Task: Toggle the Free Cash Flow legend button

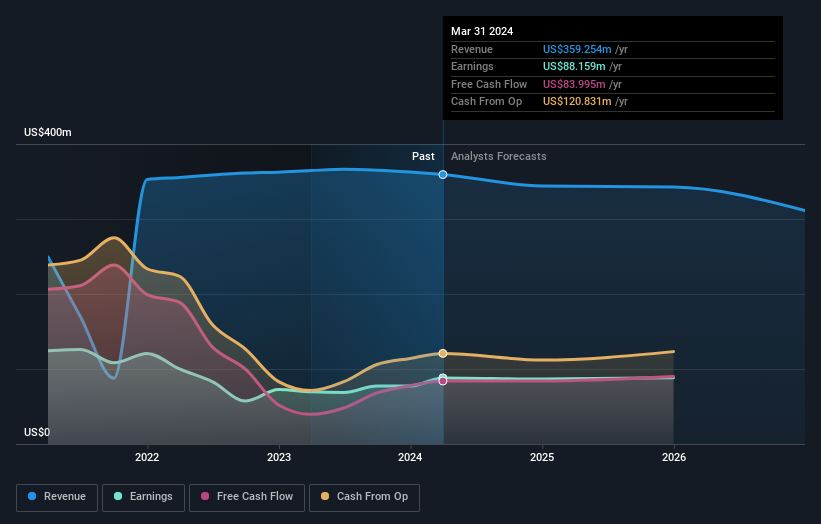Action: pos(247,497)
